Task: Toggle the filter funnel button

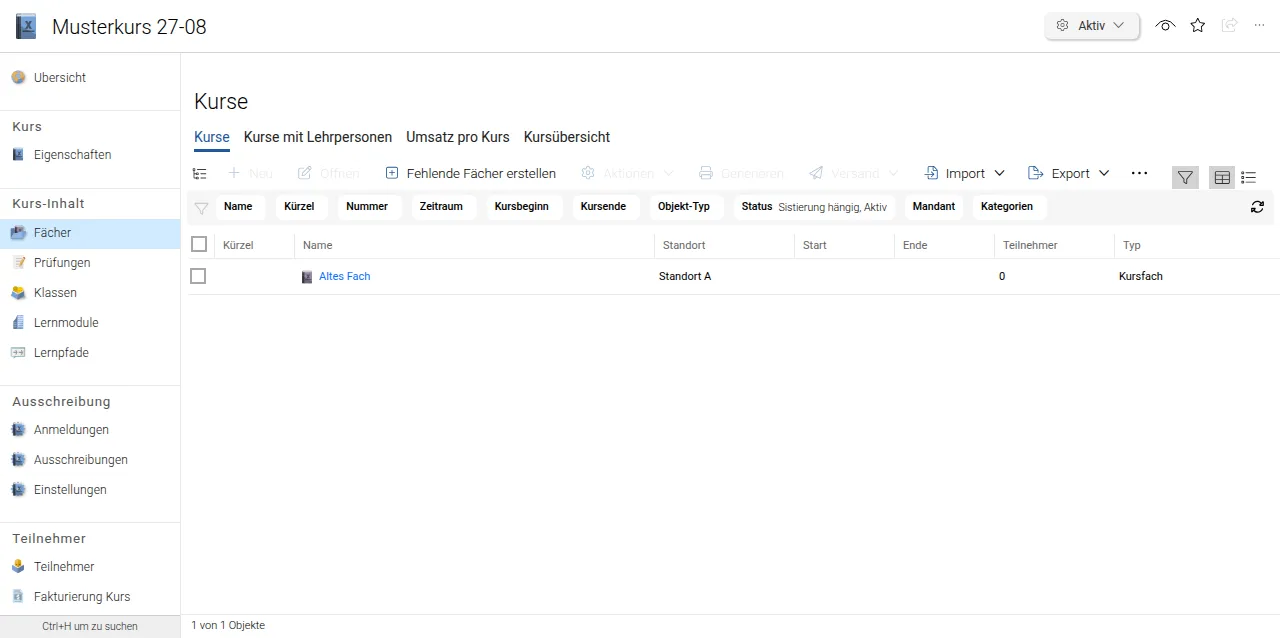Action: [x=1185, y=177]
